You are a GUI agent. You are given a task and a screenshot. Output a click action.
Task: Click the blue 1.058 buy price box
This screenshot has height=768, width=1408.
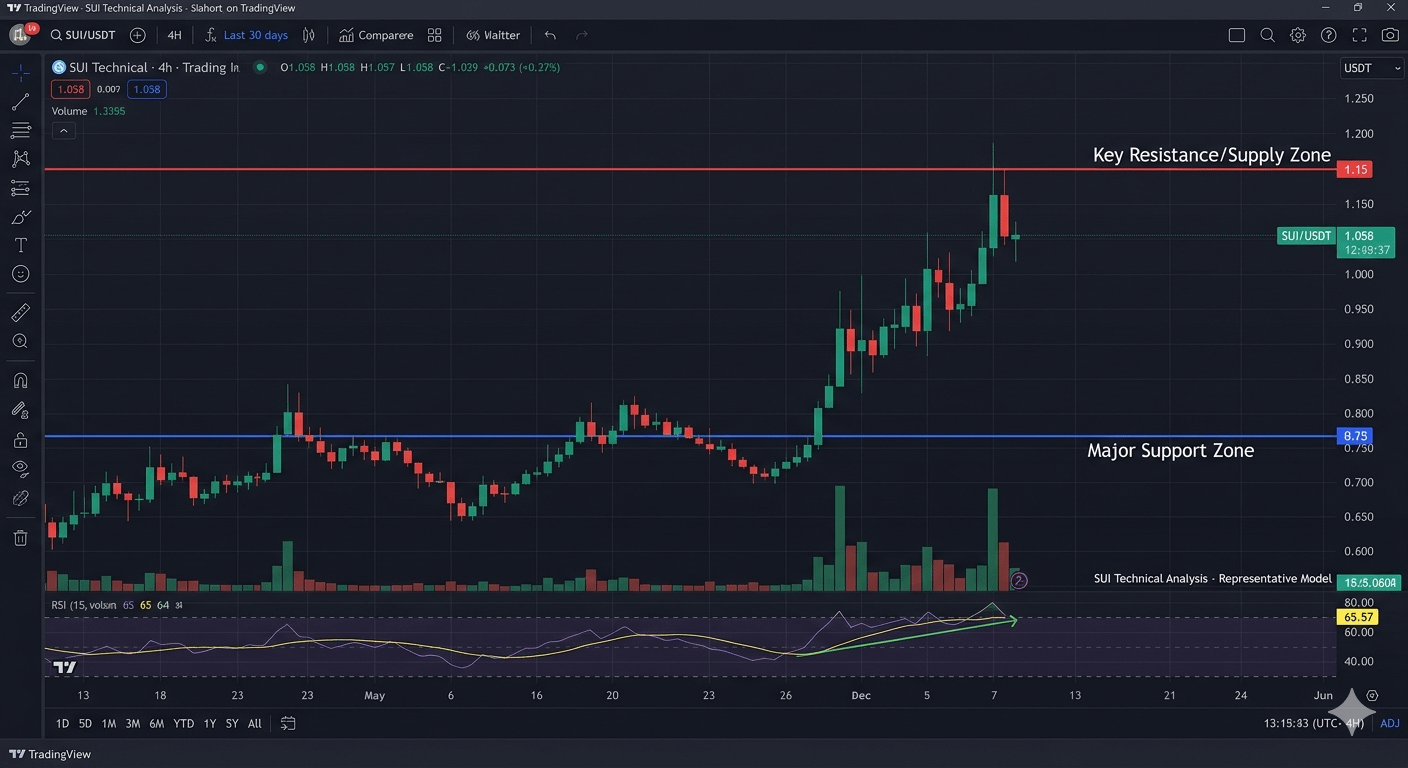(x=146, y=89)
